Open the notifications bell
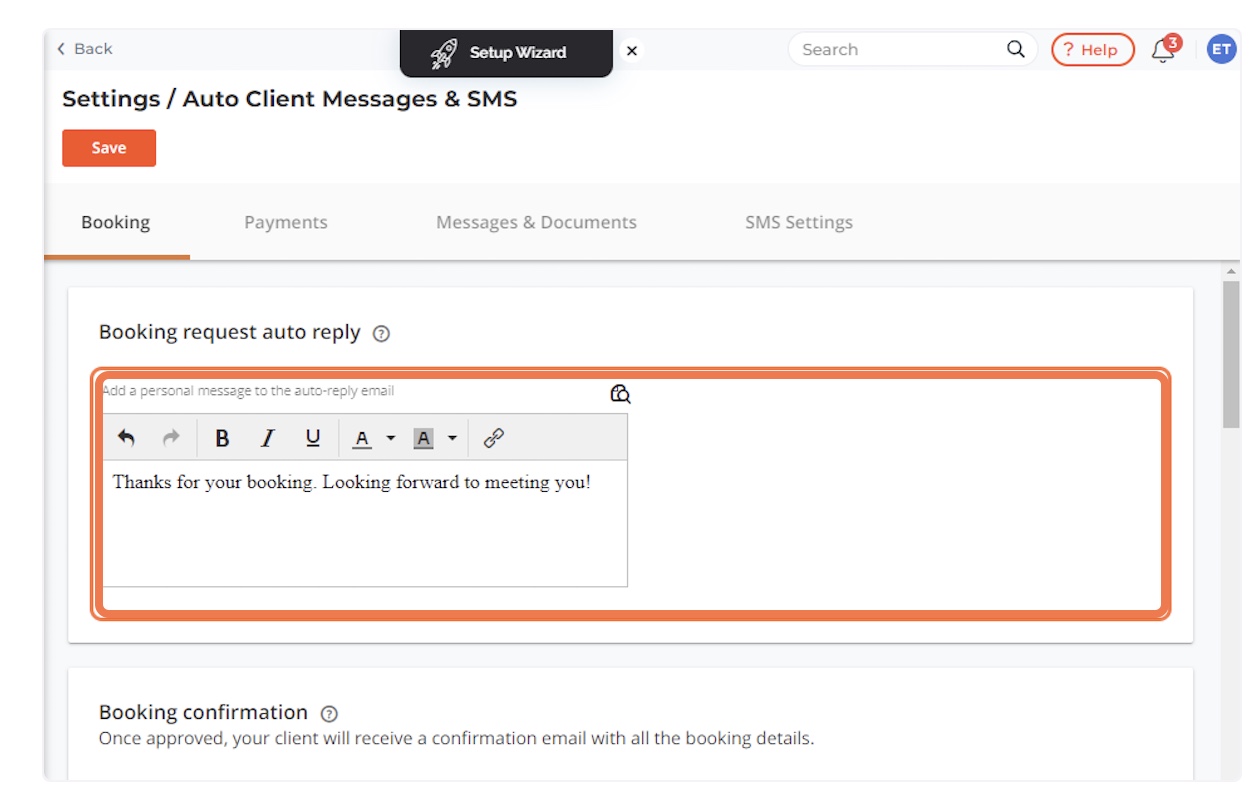1258x796 pixels. 1163,48
